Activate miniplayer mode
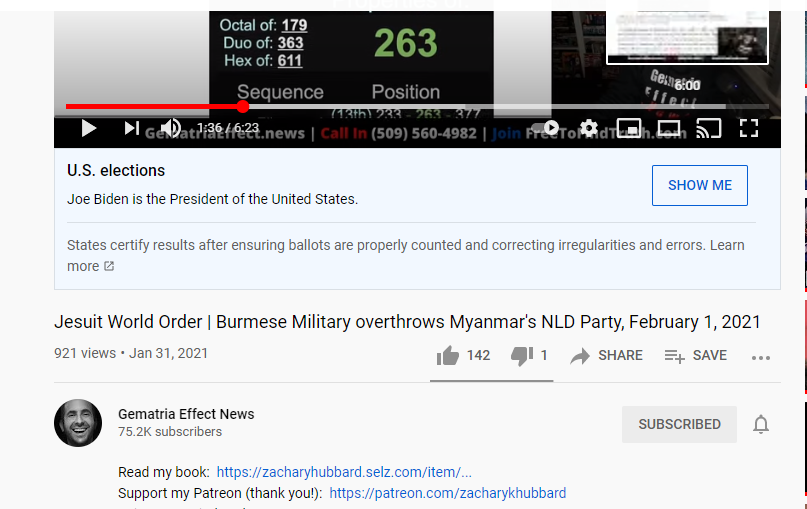This screenshot has width=807, height=509. click(629, 128)
